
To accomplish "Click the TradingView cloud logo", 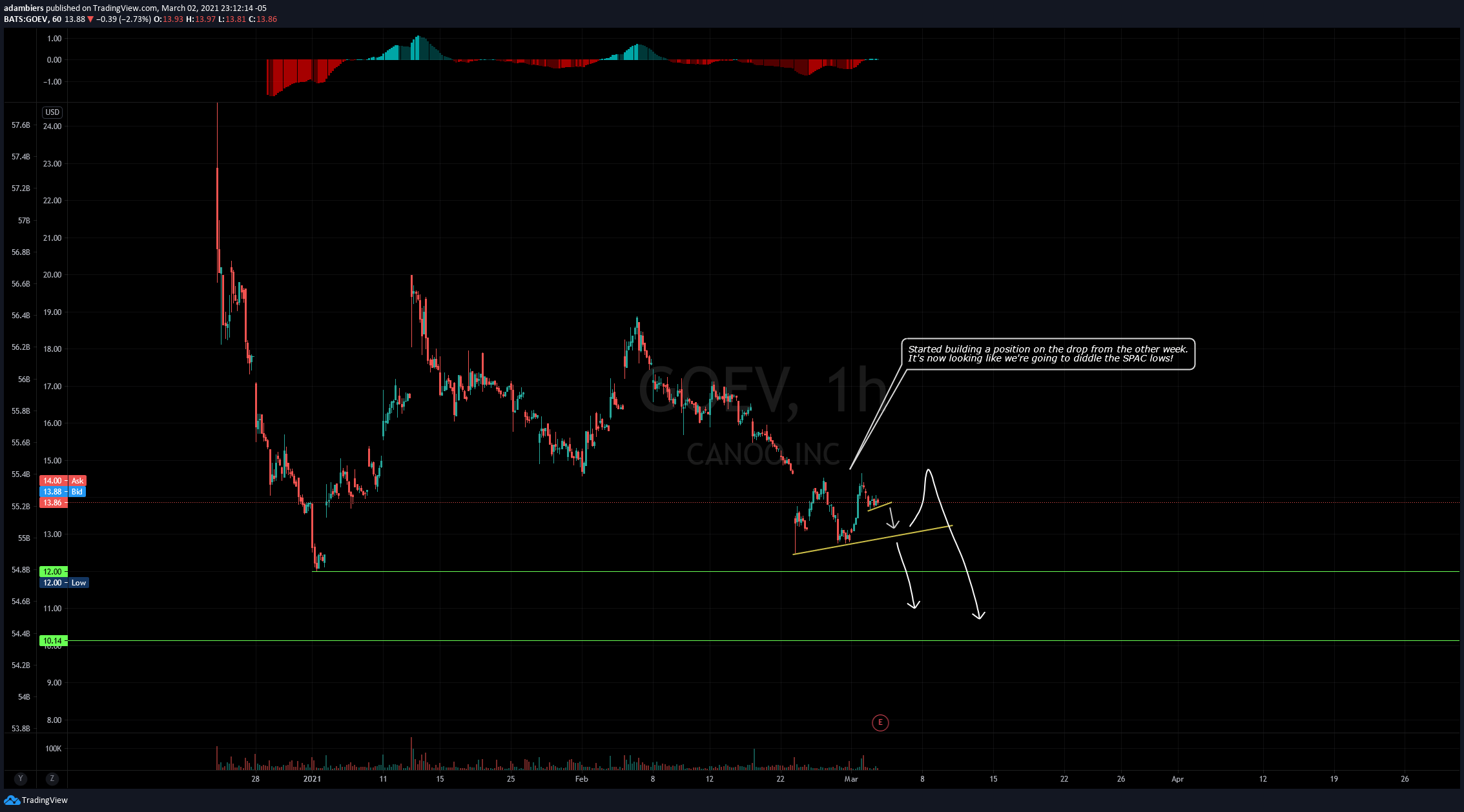I will coord(12,800).
